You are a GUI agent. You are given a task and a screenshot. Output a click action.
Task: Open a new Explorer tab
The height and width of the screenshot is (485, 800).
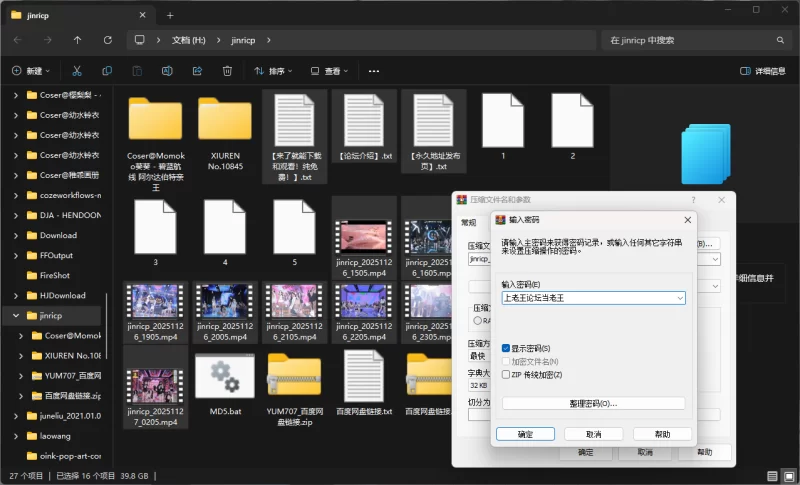pos(170,15)
